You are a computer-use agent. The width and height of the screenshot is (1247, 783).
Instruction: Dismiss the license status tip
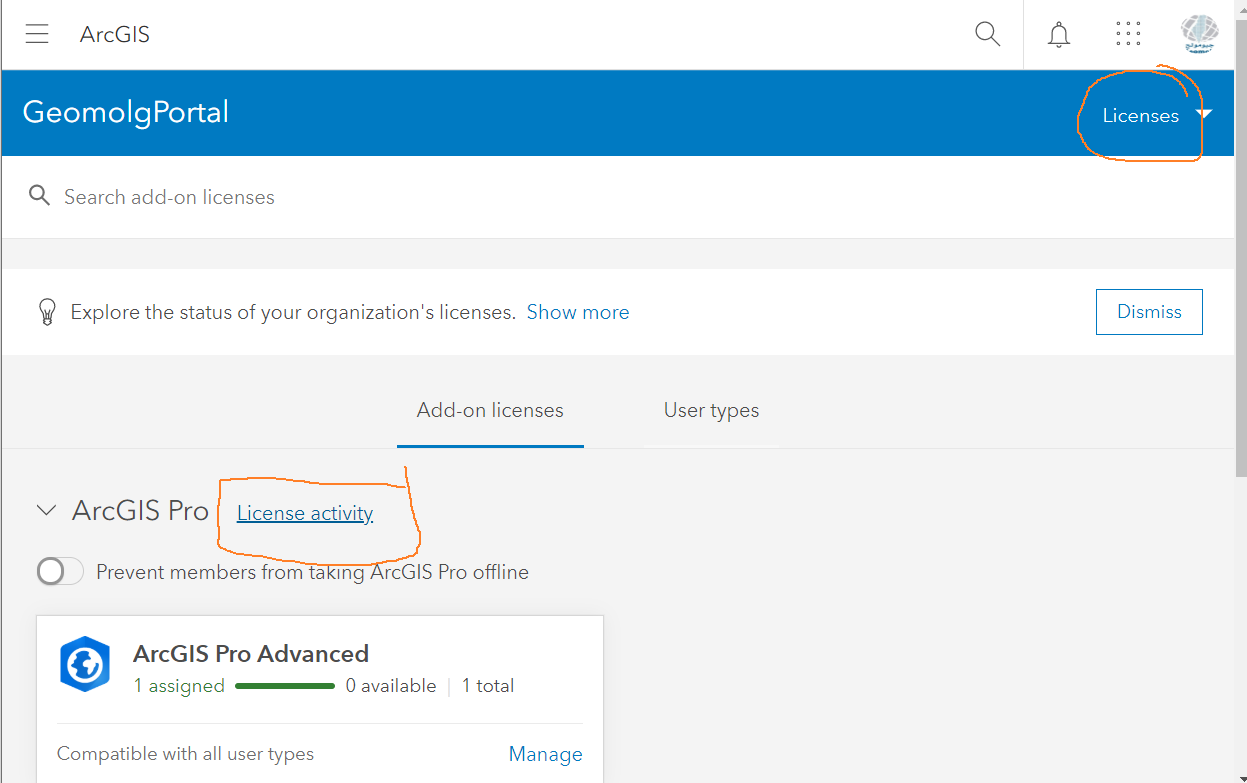point(1149,312)
